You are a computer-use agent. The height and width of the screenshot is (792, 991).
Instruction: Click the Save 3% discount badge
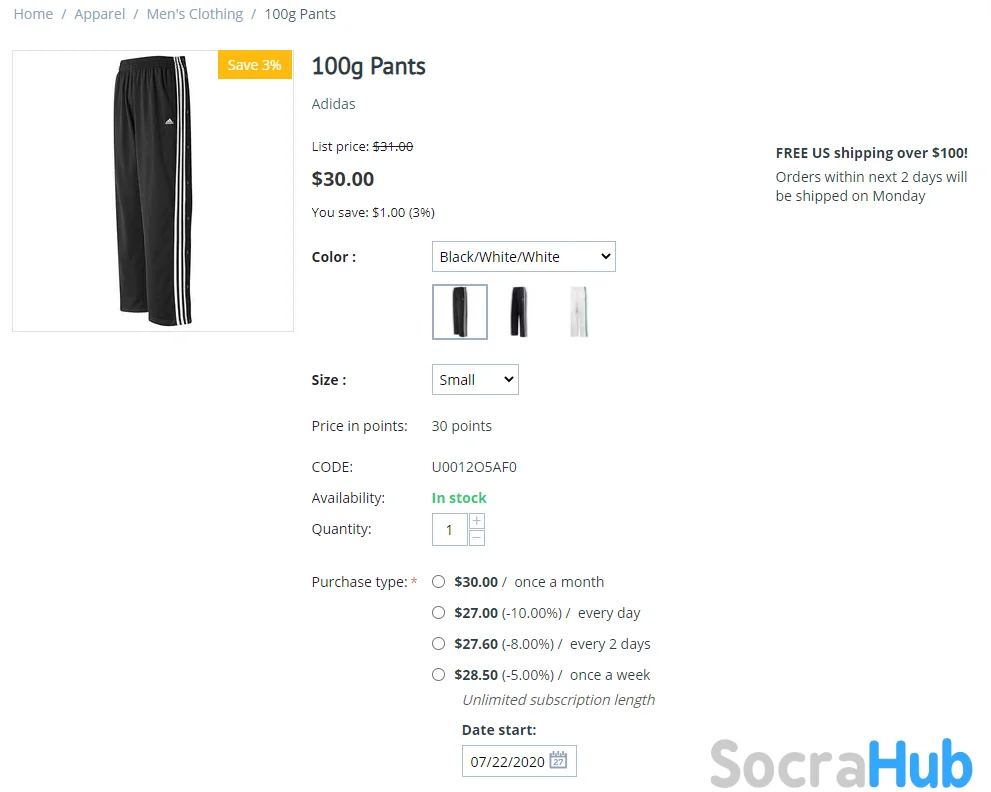254,65
